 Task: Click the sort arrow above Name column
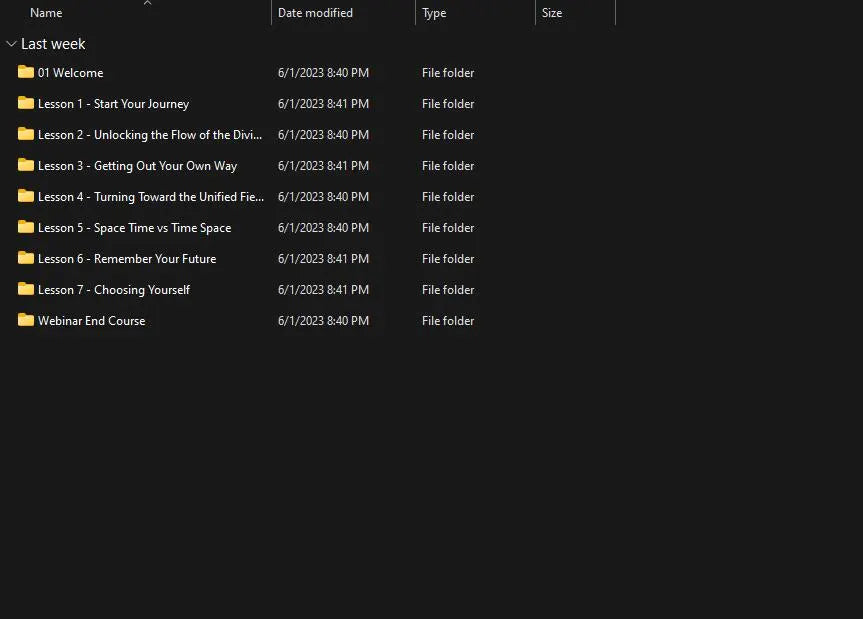click(x=147, y=3)
